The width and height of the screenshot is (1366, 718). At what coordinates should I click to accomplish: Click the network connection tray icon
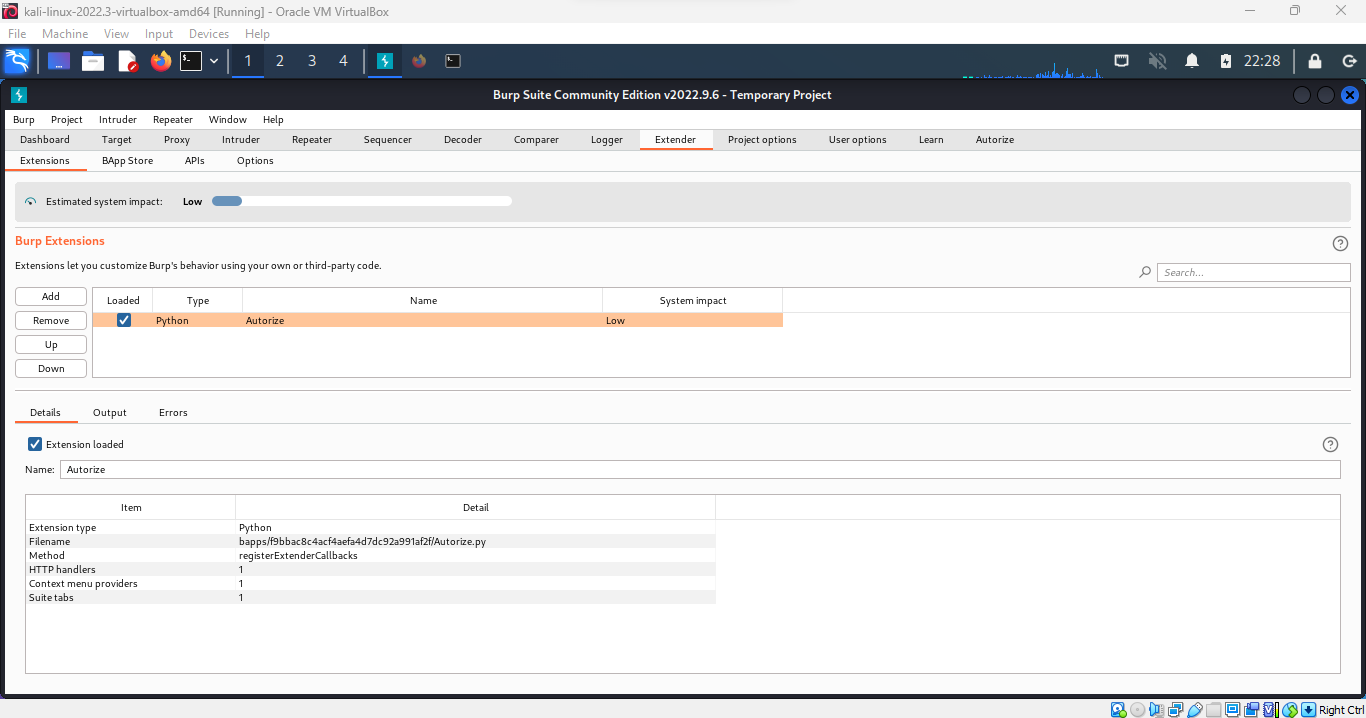pyautogui.click(x=1122, y=61)
